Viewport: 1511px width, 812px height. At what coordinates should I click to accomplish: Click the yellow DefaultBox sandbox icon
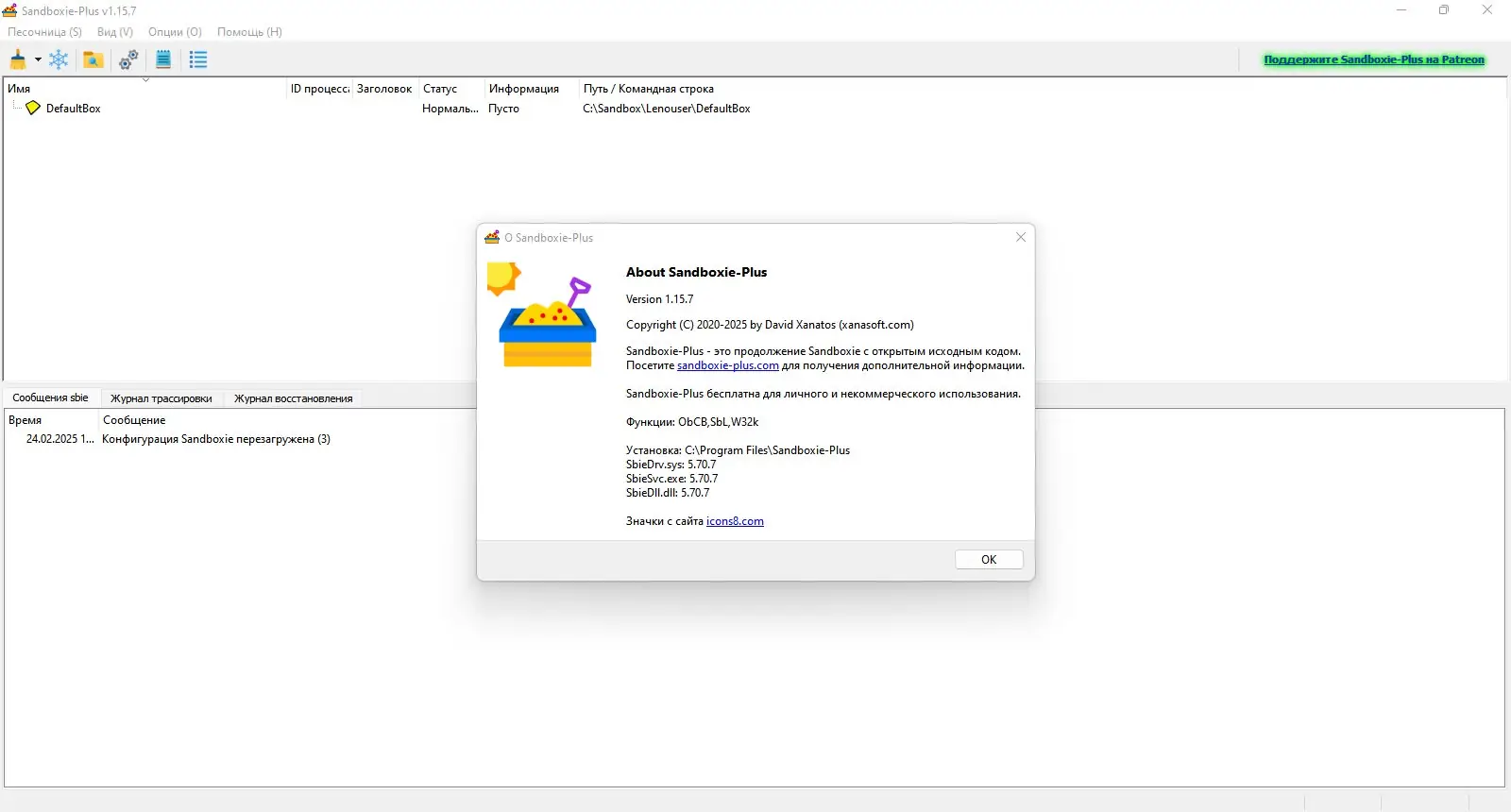[x=33, y=108]
